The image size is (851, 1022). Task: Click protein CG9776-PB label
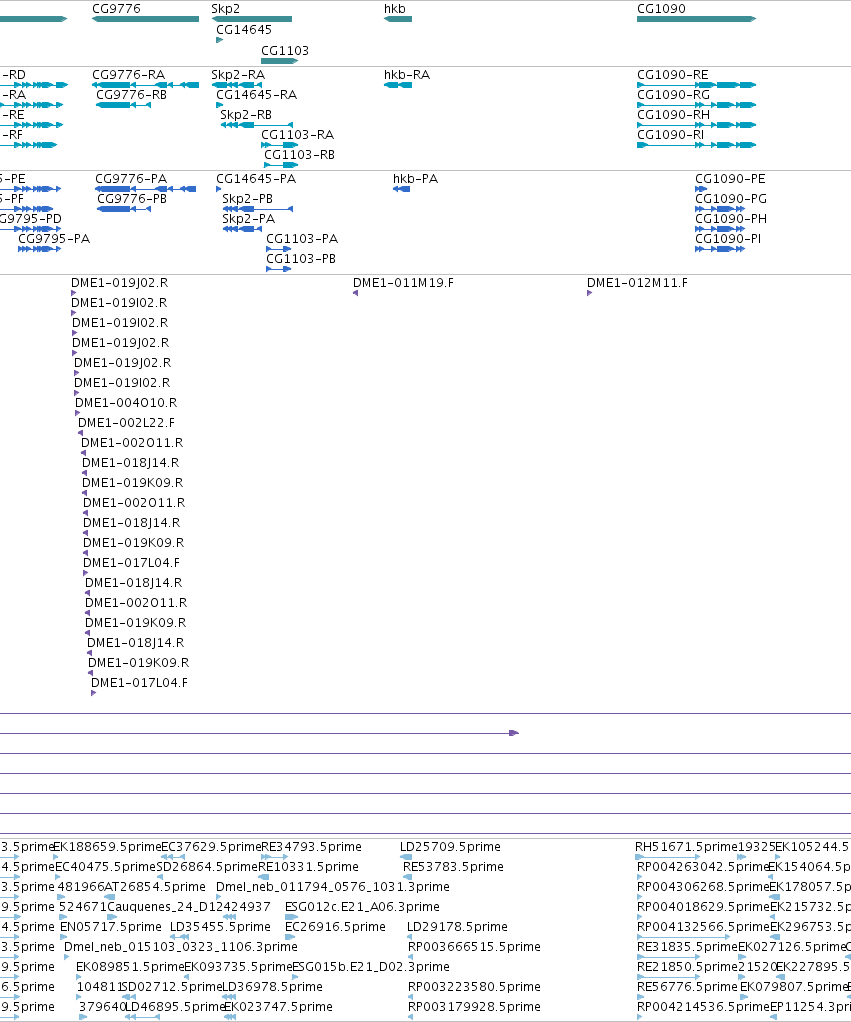132,199
